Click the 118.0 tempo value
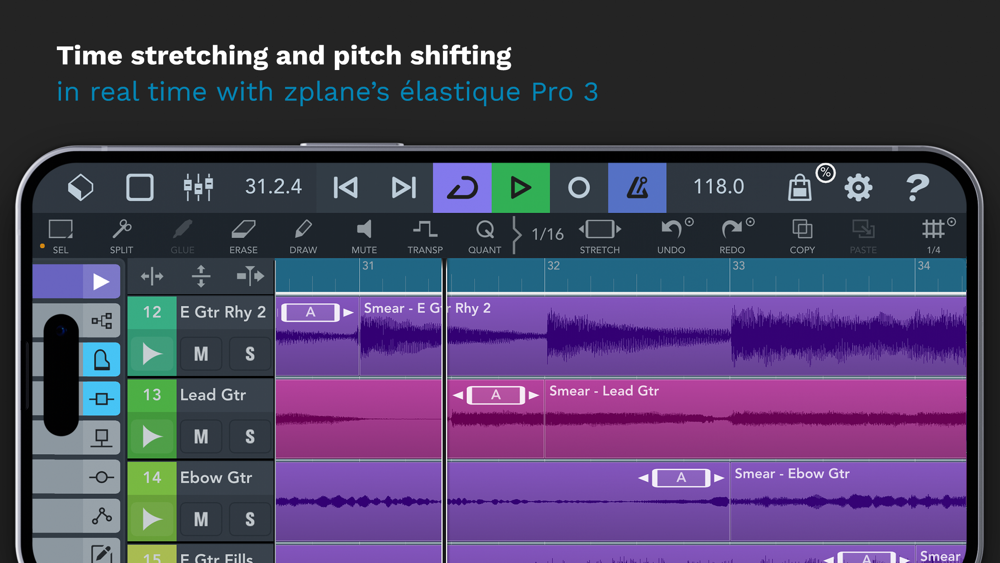This screenshot has height=563, width=1000. pyautogui.click(x=719, y=187)
